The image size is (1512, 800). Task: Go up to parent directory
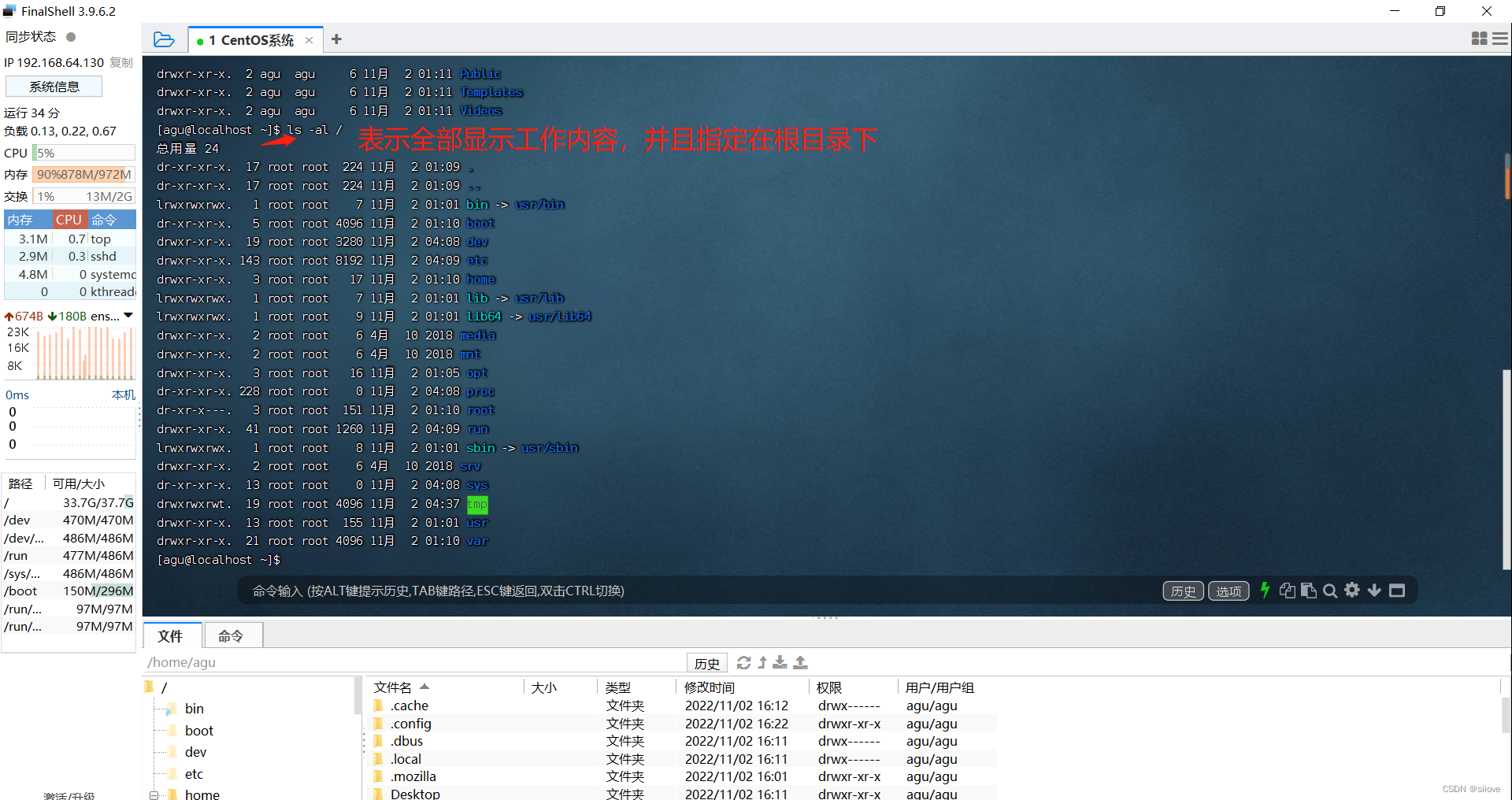click(762, 663)
